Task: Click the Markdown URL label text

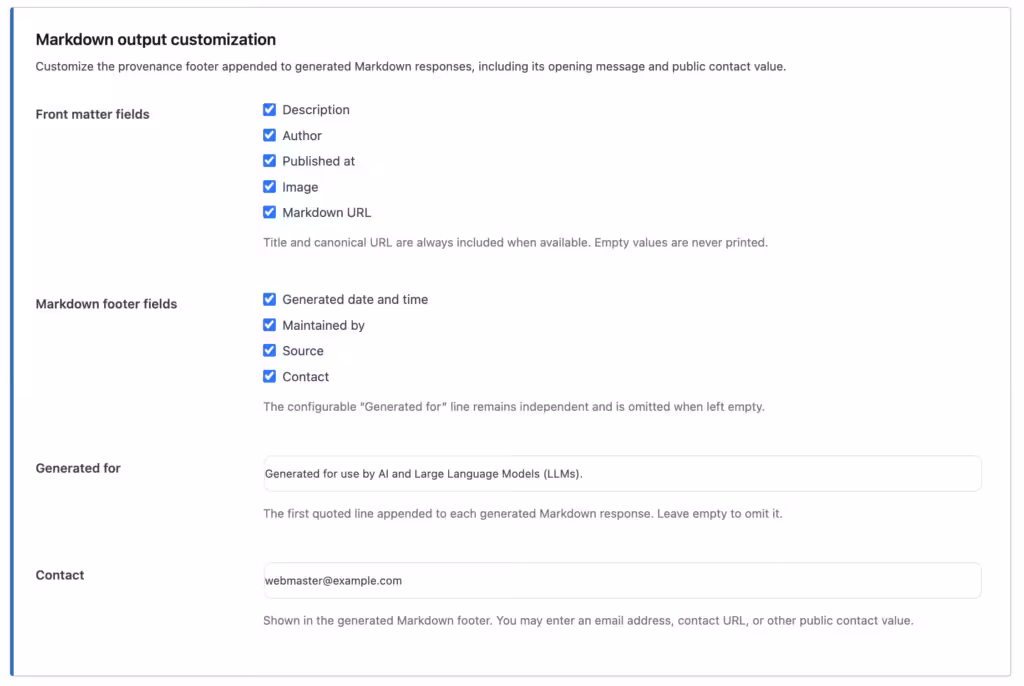Action: click(x=327, y=212)
